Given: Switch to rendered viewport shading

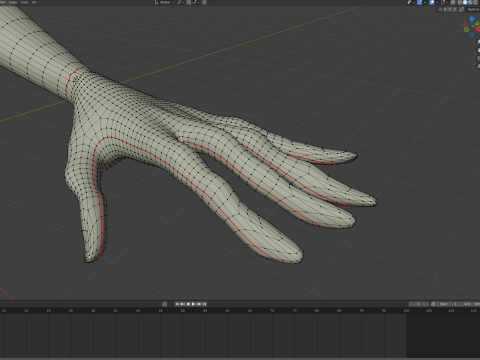Looking at the screenshot, I should pyautogui.click(x=476, y=2).
